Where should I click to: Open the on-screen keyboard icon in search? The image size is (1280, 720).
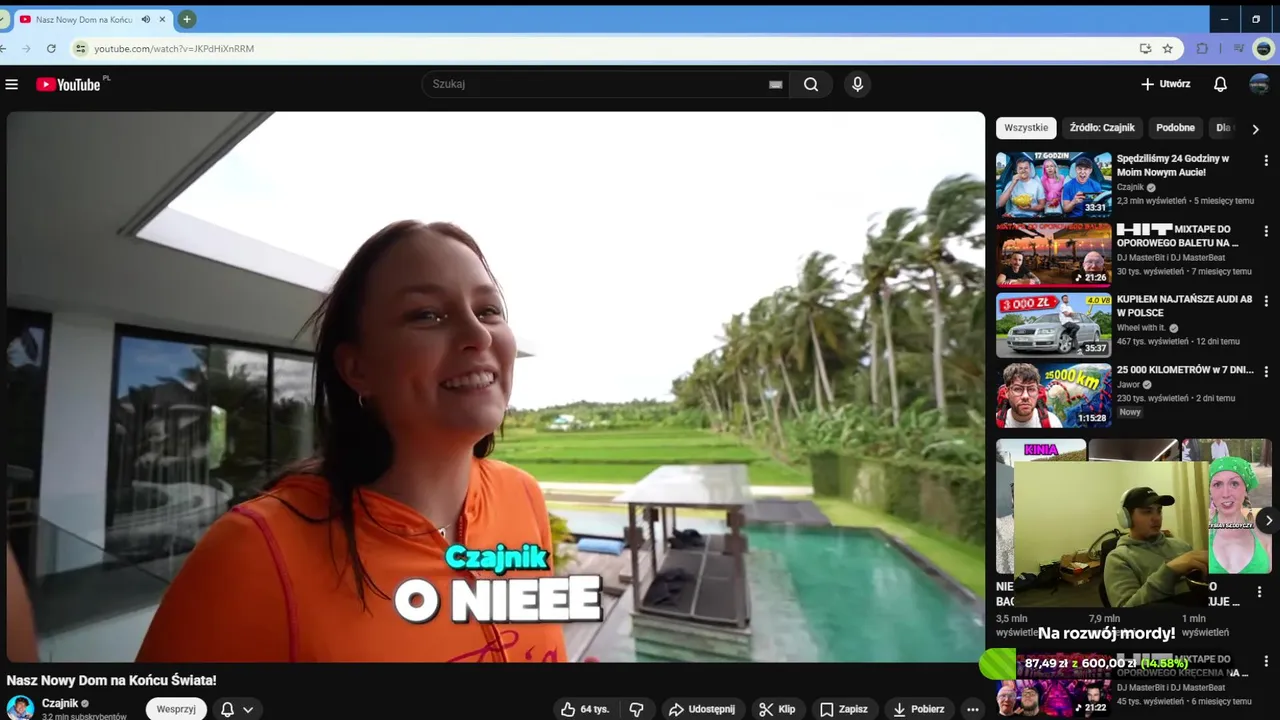click(775, 85)
